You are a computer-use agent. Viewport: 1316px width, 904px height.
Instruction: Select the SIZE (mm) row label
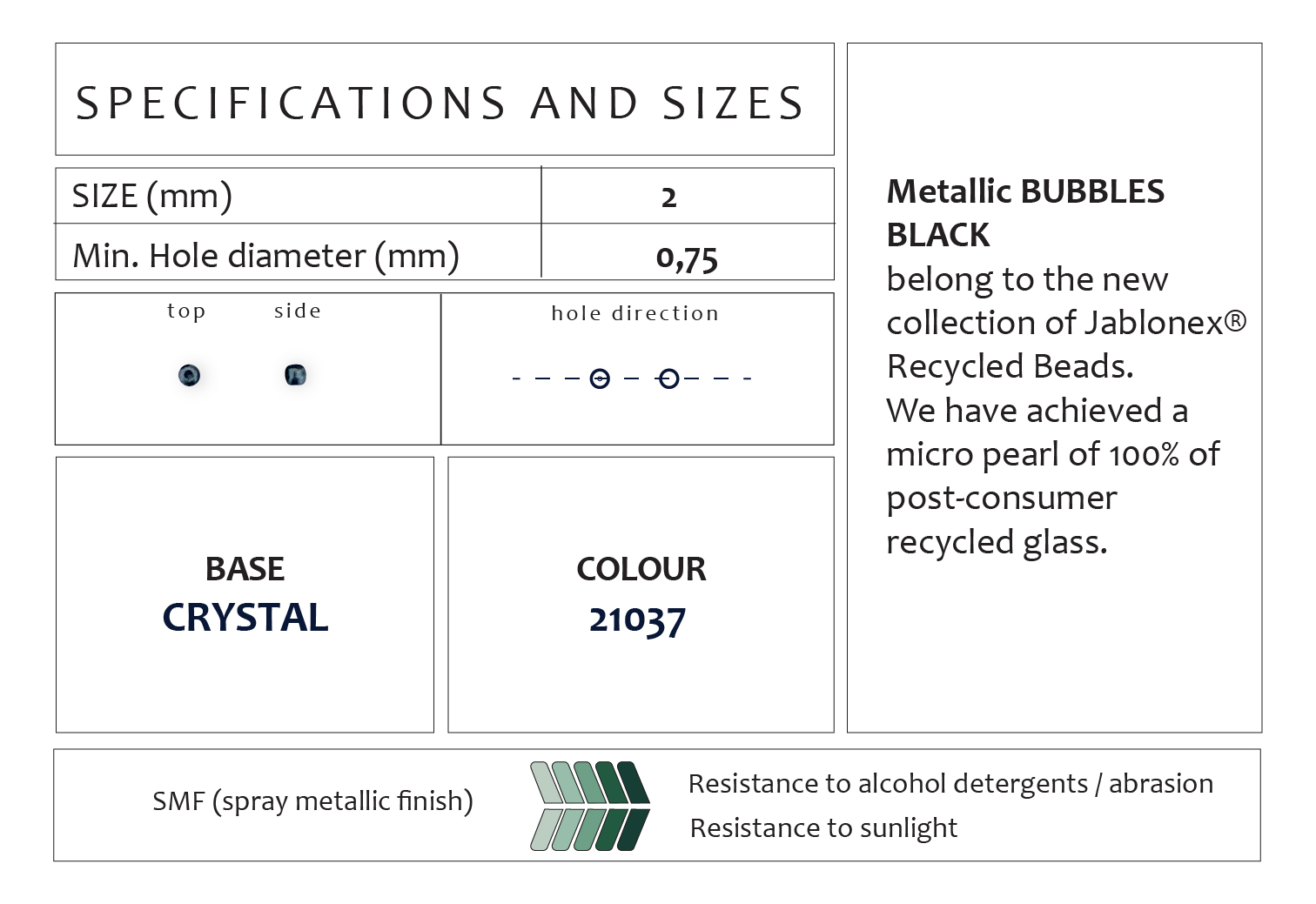point(152,196)
